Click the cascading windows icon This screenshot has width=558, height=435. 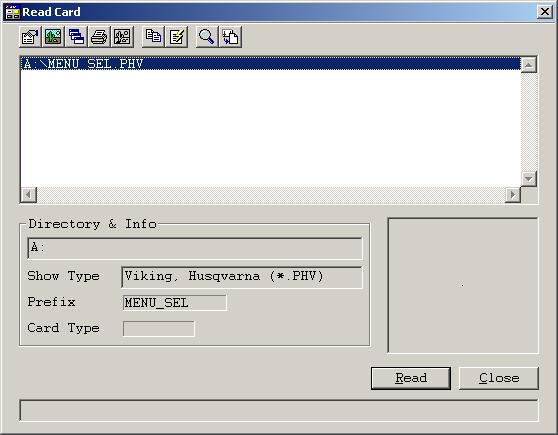[76, 37]
